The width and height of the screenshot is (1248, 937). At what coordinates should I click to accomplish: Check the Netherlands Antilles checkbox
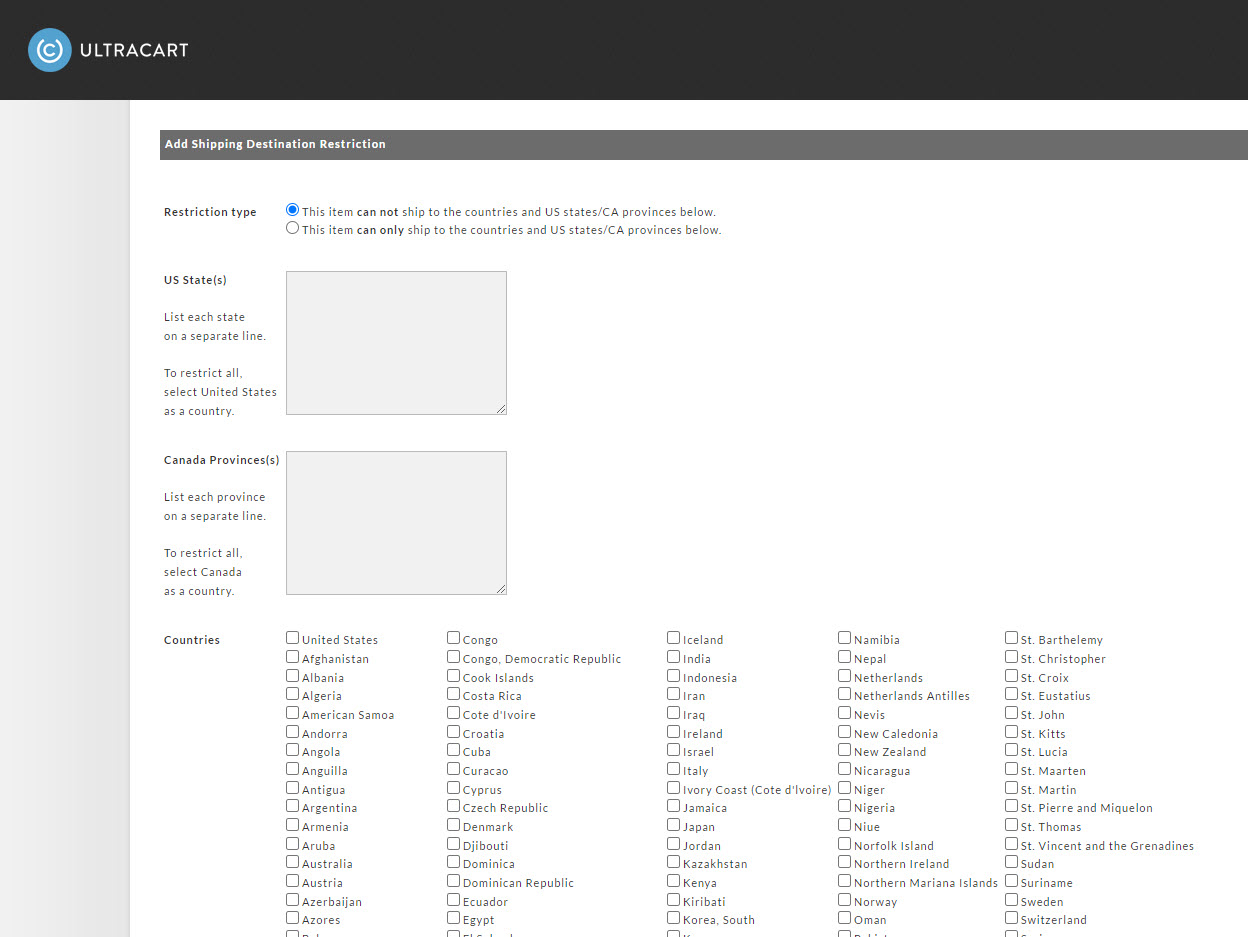(844, 694)
